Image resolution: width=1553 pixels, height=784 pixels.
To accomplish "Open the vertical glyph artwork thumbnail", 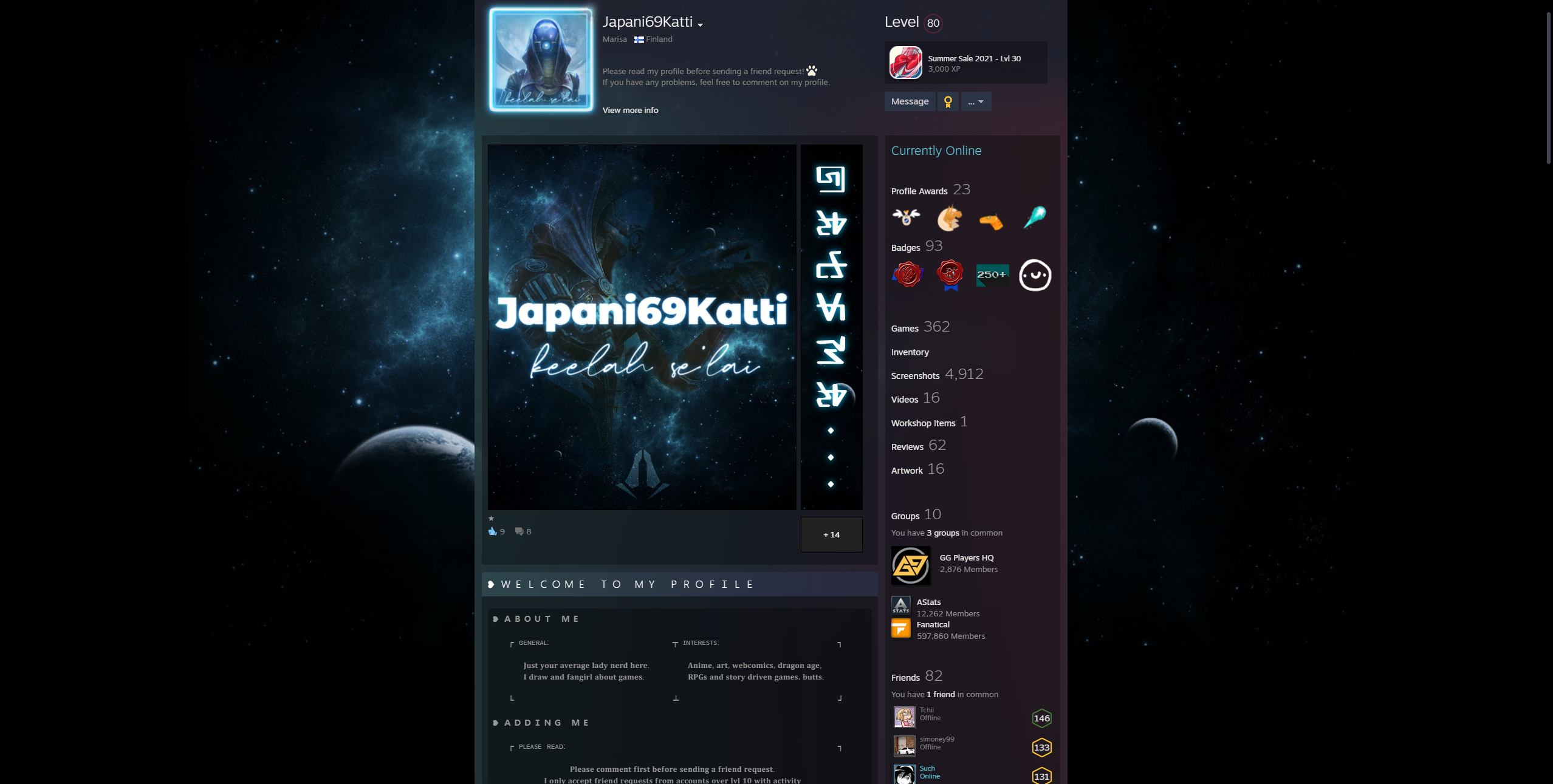I will click(831, 327).
